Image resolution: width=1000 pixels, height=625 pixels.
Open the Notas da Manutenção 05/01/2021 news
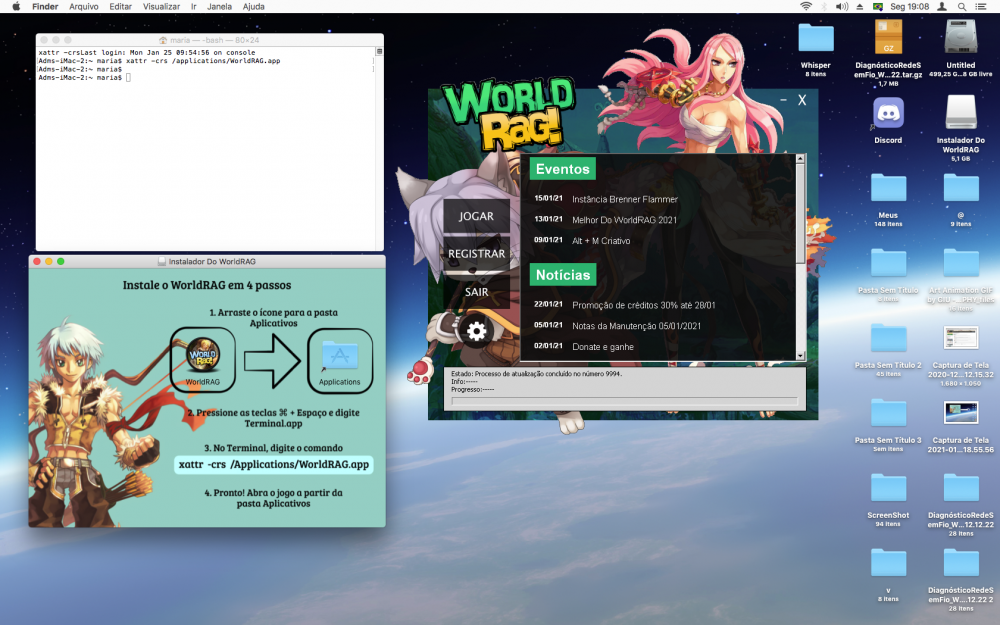coord(636,326)
